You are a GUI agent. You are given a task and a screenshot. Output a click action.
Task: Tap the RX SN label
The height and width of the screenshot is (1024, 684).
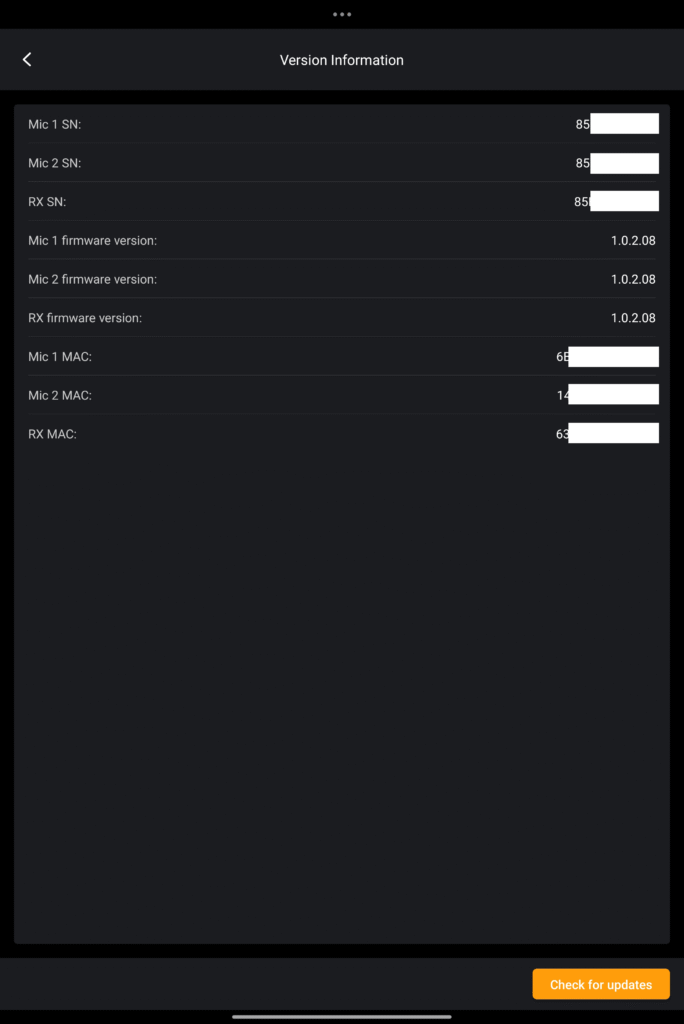(x=47, y=202)
